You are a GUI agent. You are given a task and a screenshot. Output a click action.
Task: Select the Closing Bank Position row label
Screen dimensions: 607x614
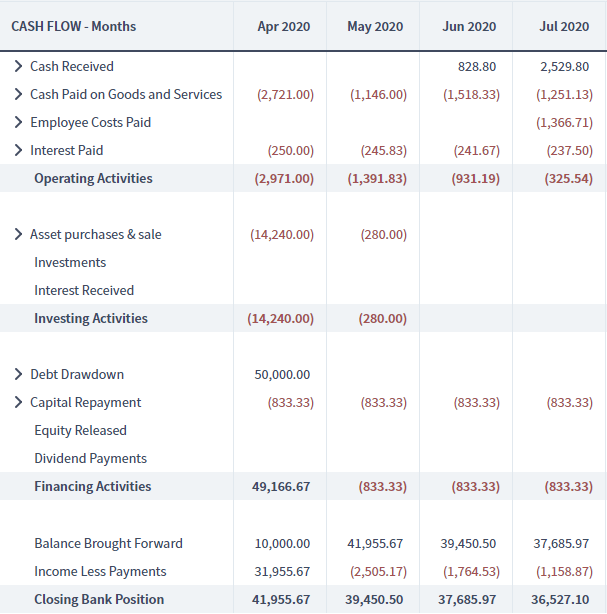pyautogui.click(x=99, y=599)
